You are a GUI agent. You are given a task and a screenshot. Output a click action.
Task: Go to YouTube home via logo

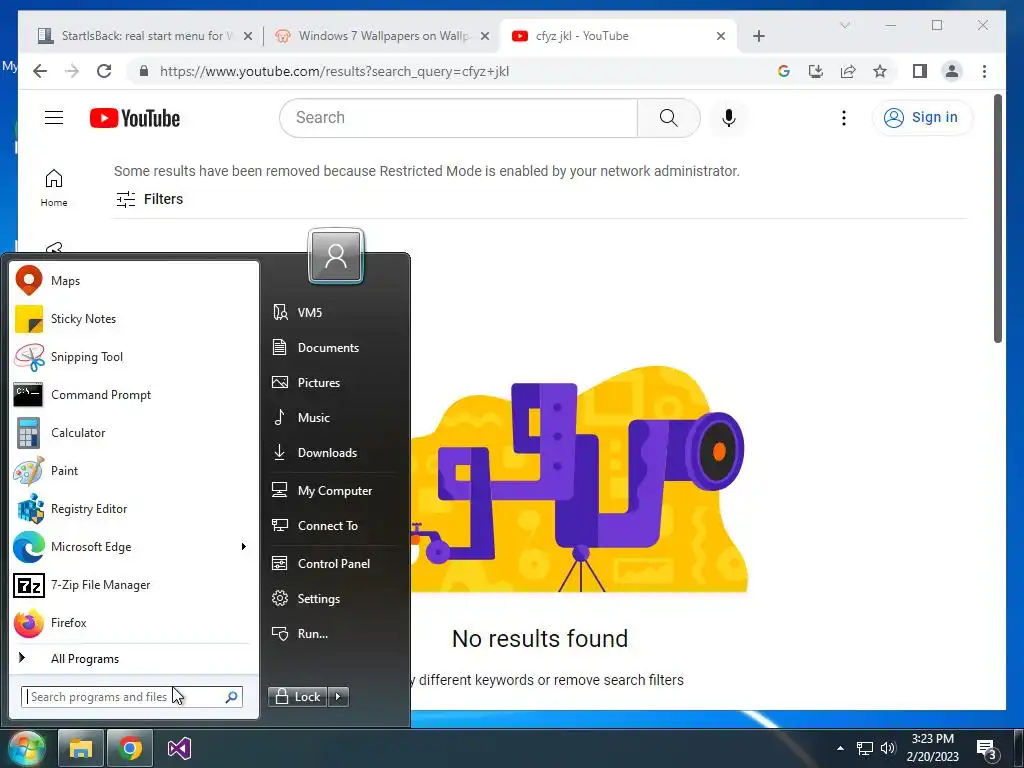coord(135,118)
